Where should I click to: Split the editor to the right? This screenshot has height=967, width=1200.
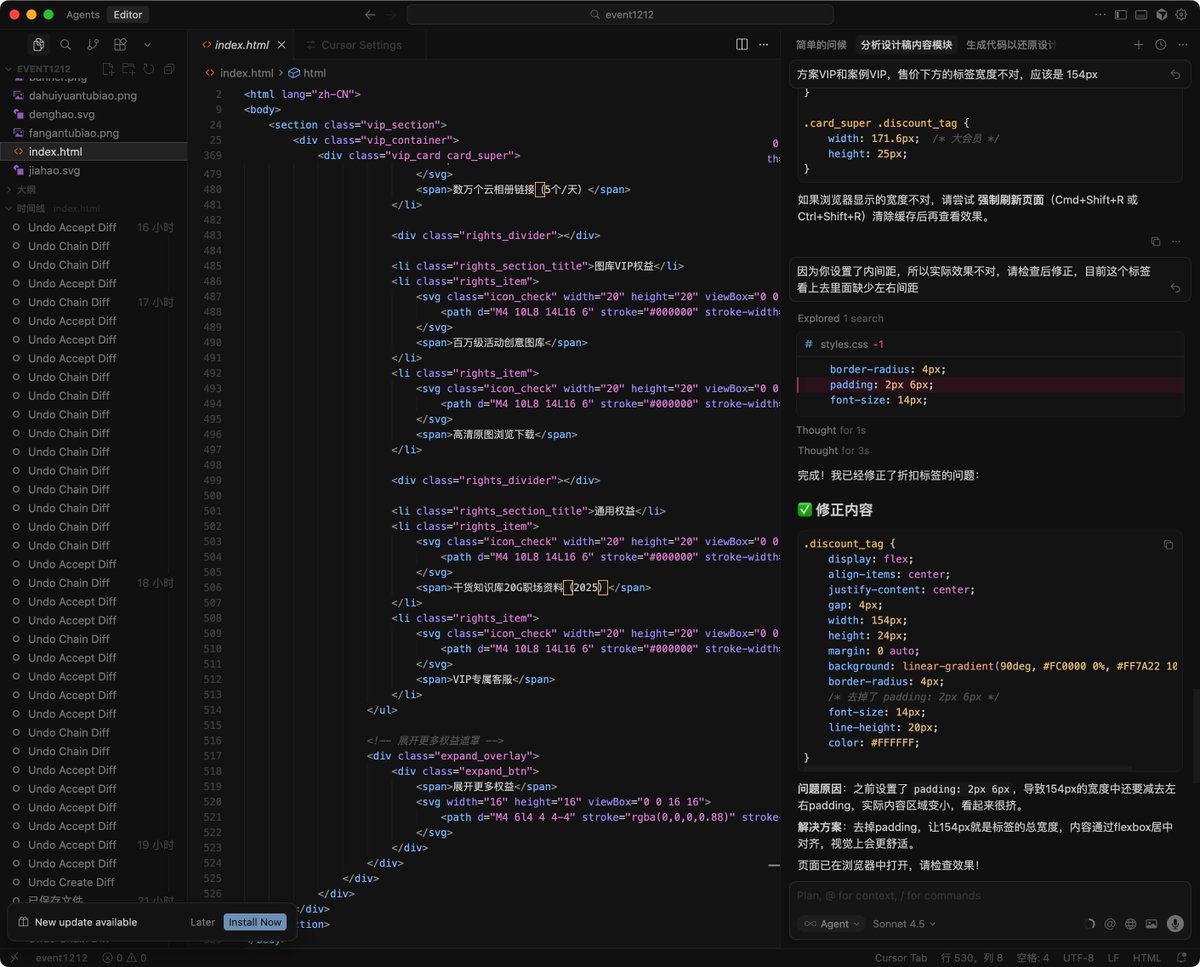click(742, 45)
